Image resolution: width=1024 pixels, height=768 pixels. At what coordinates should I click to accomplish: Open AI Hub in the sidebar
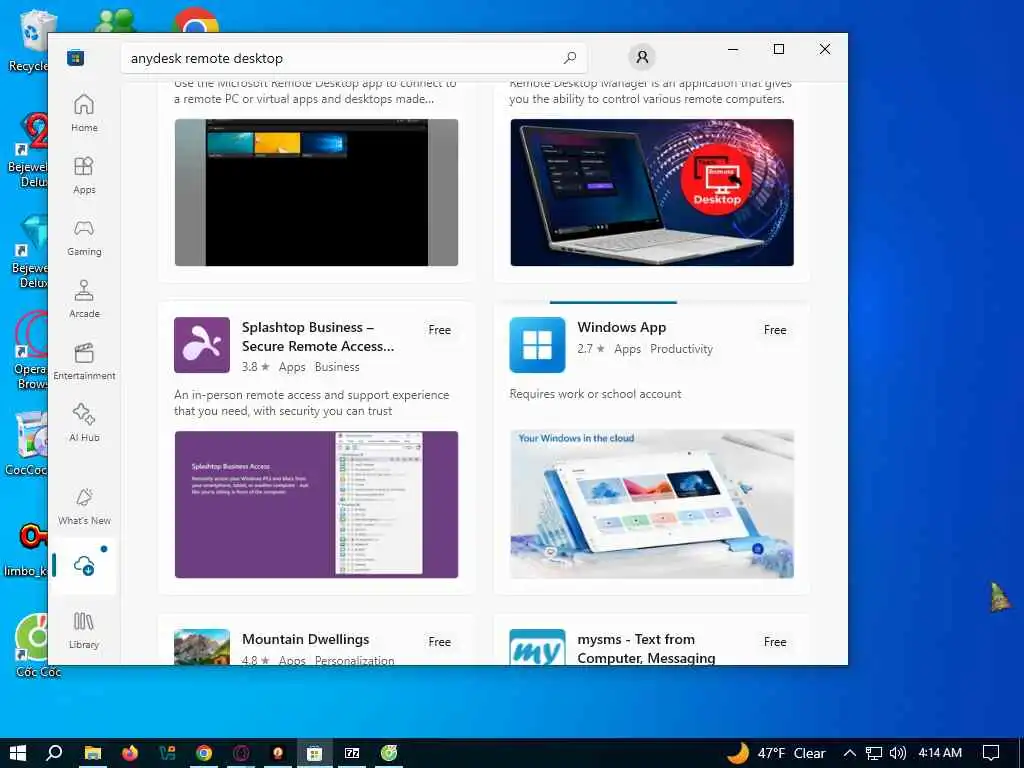84,423
